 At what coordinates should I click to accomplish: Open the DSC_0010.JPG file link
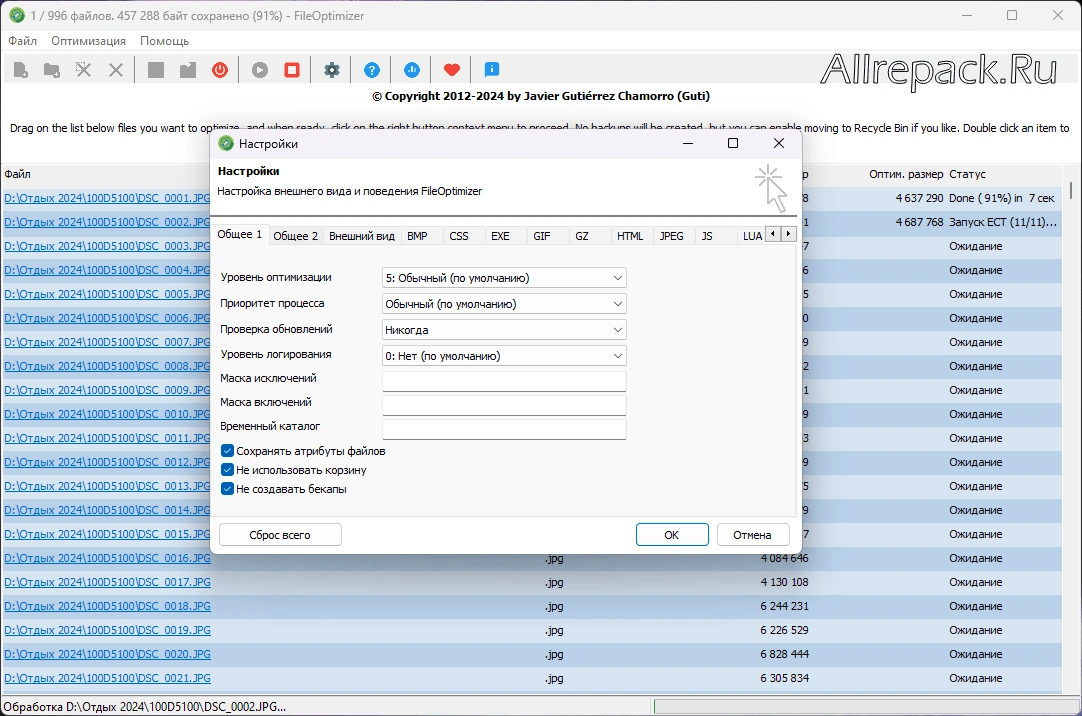(107, 414)
